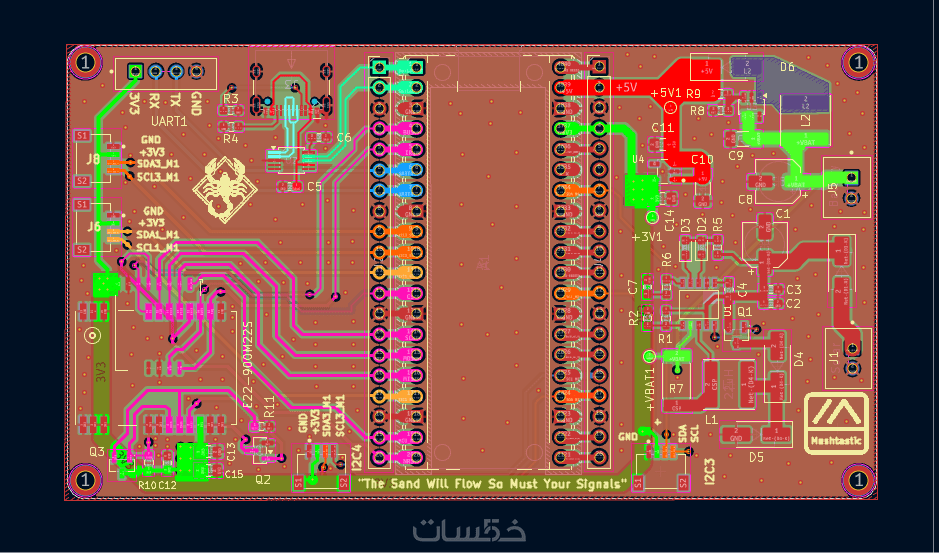939x553 pixels.
Task: Select the I2C3 connector label
Action: pyautogui.click(x=710, y=472)
